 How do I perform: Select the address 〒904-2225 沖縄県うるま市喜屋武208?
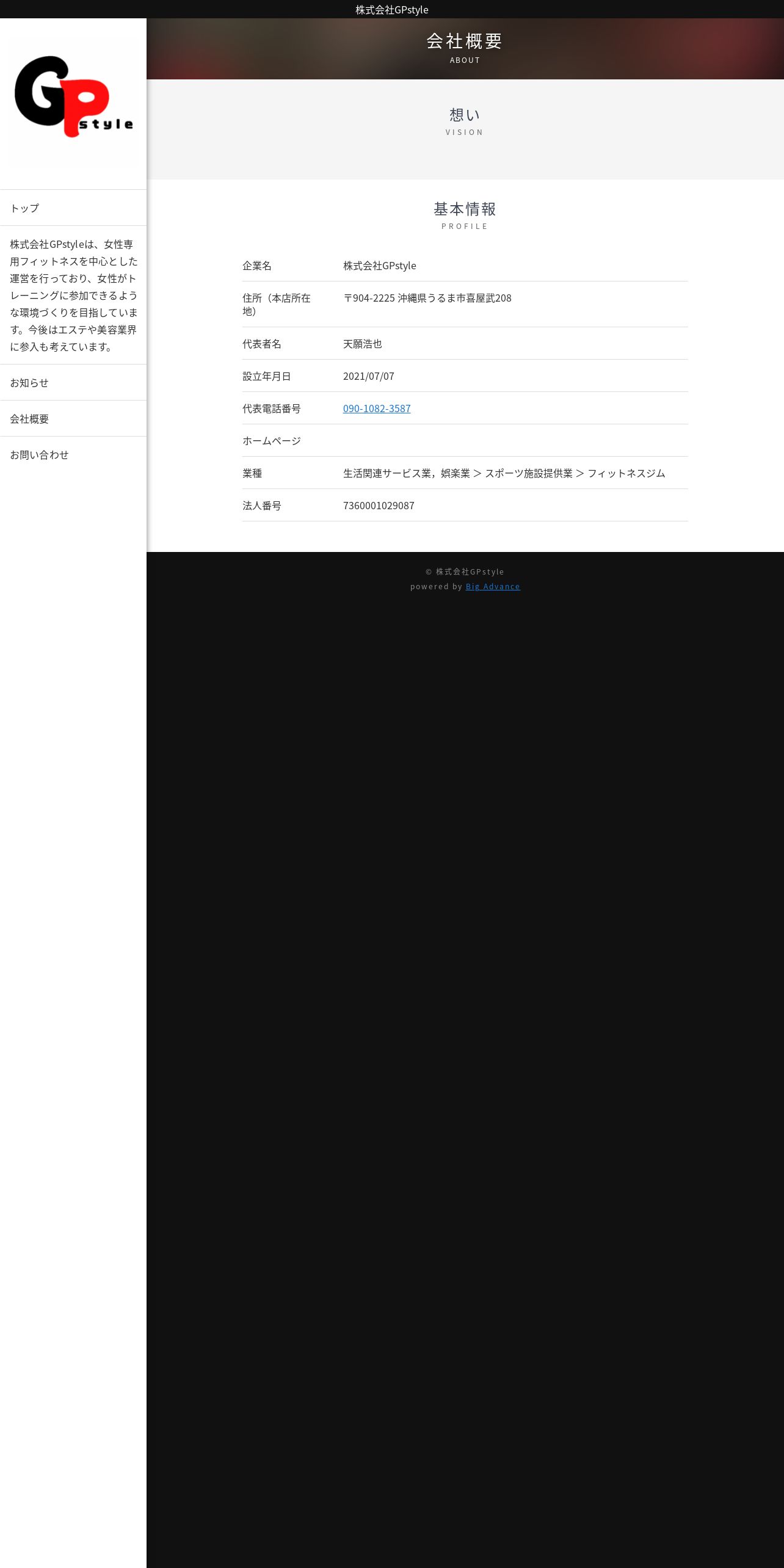[x=427, y=298]
